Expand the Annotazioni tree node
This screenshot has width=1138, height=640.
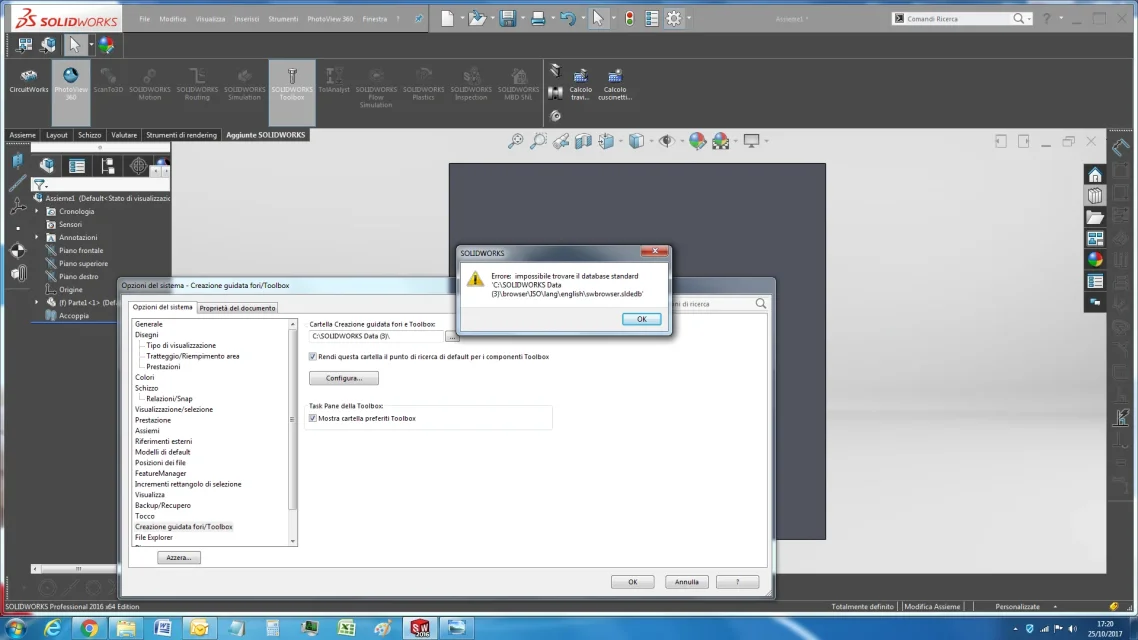tap(37, 237)
